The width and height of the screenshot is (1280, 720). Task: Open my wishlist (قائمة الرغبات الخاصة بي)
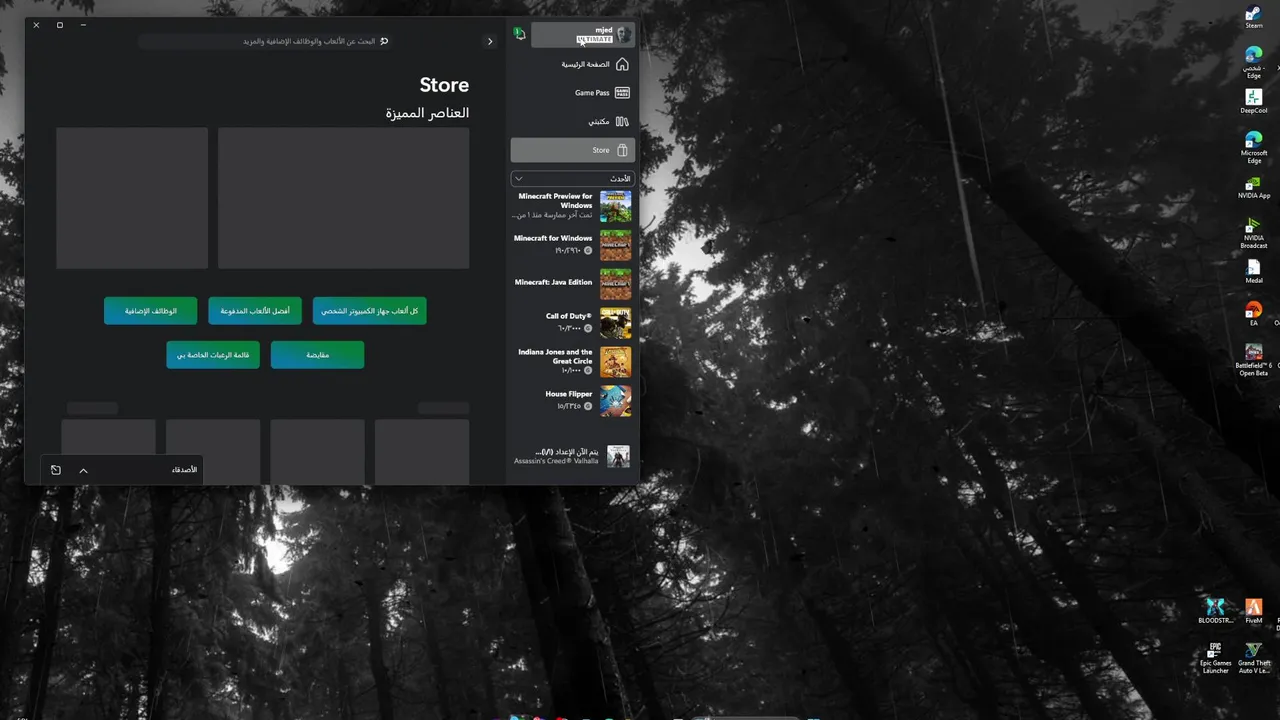[x=213, y=355]
